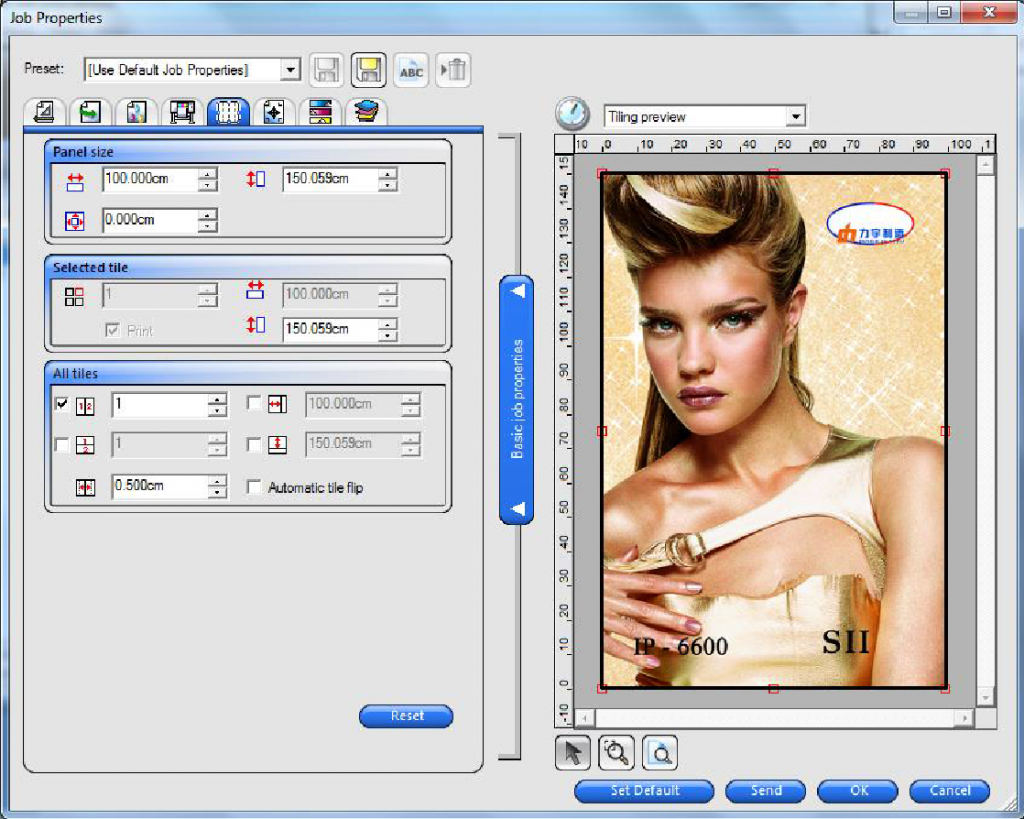This screenshot has height=819, width=1024.
Task: Activate the zoom magnifier tool
Action: 617,752
